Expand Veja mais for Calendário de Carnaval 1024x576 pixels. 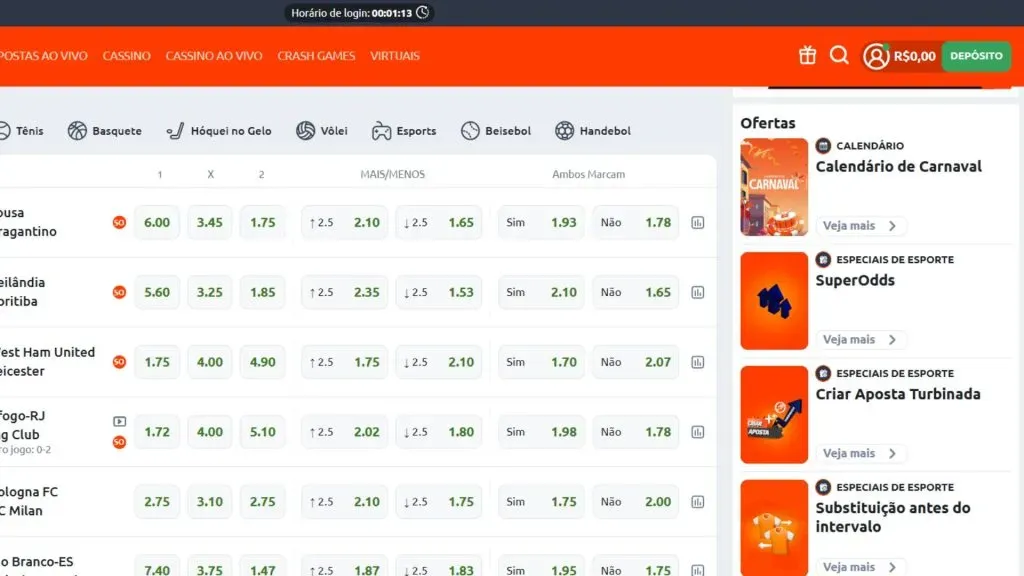(860, 226)
